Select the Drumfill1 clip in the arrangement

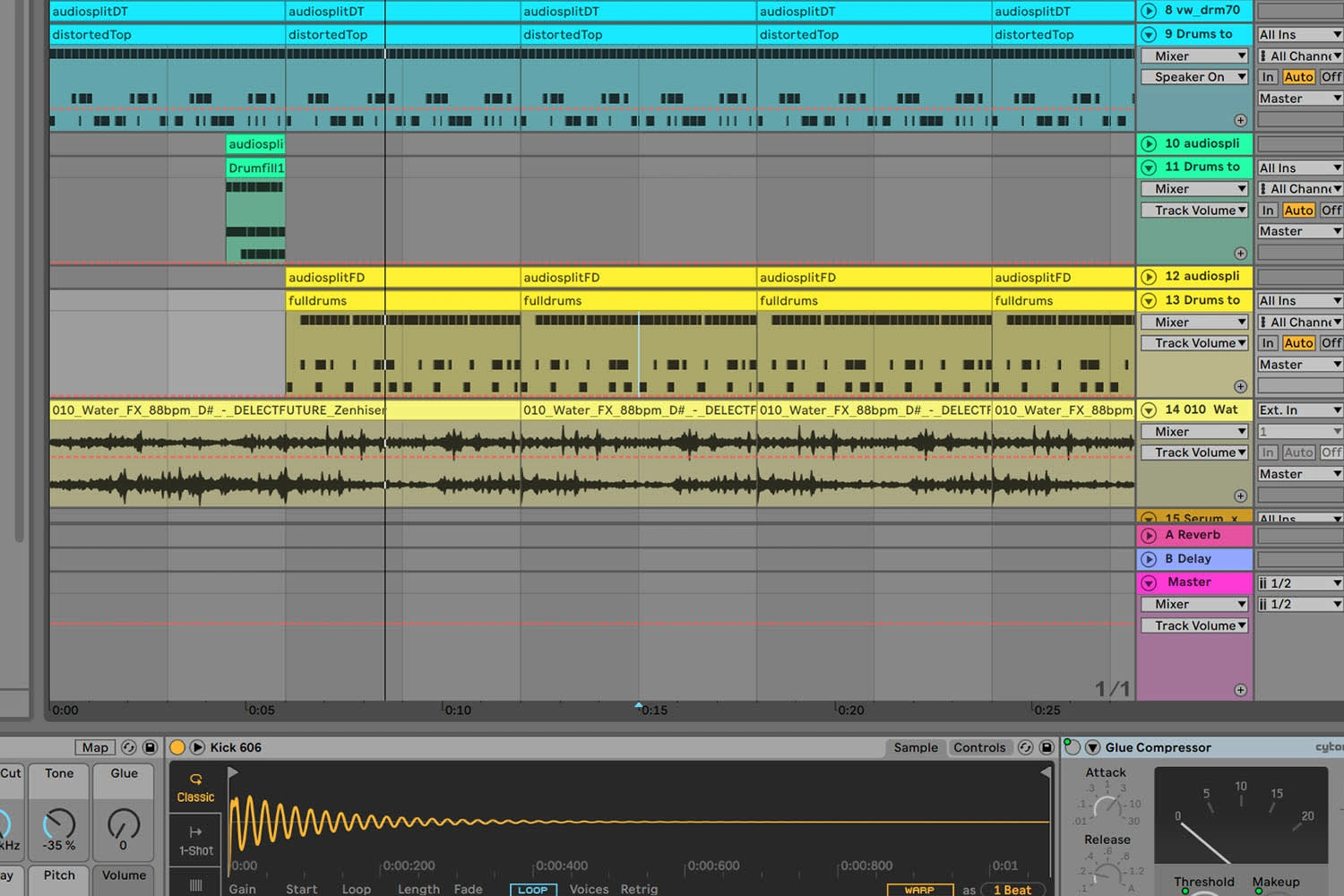pyautogui.click(x=255, y=168)
